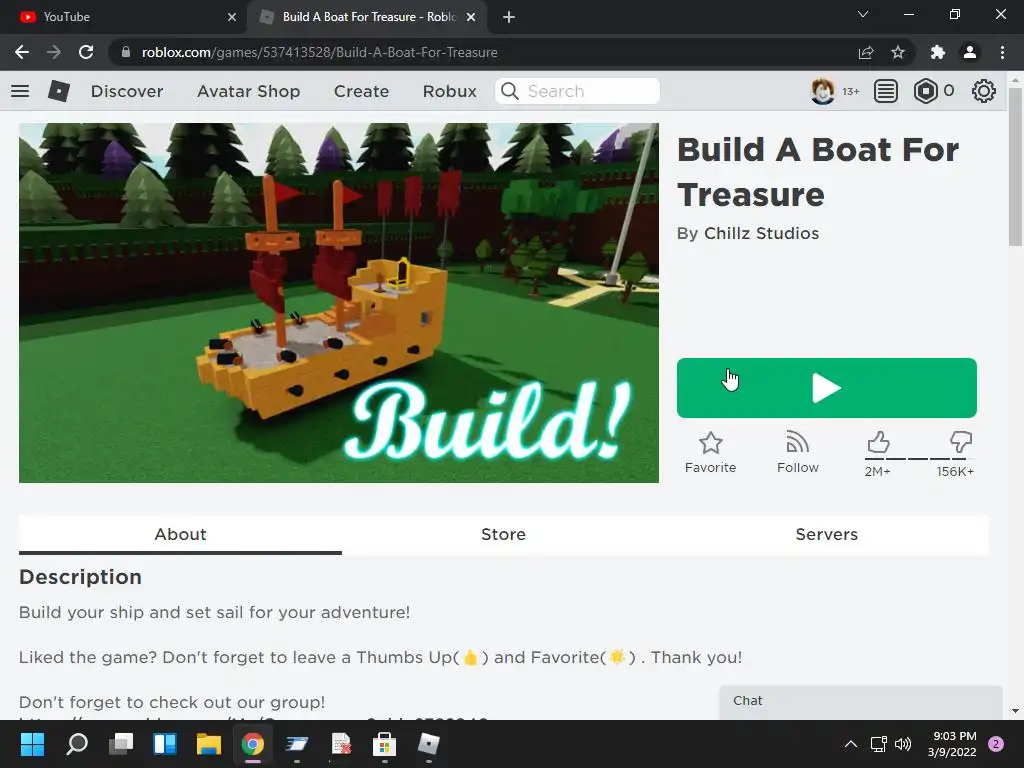1024x768 pixels.
Task: Click the 13+ age label
Action: (x=850, y=91)
